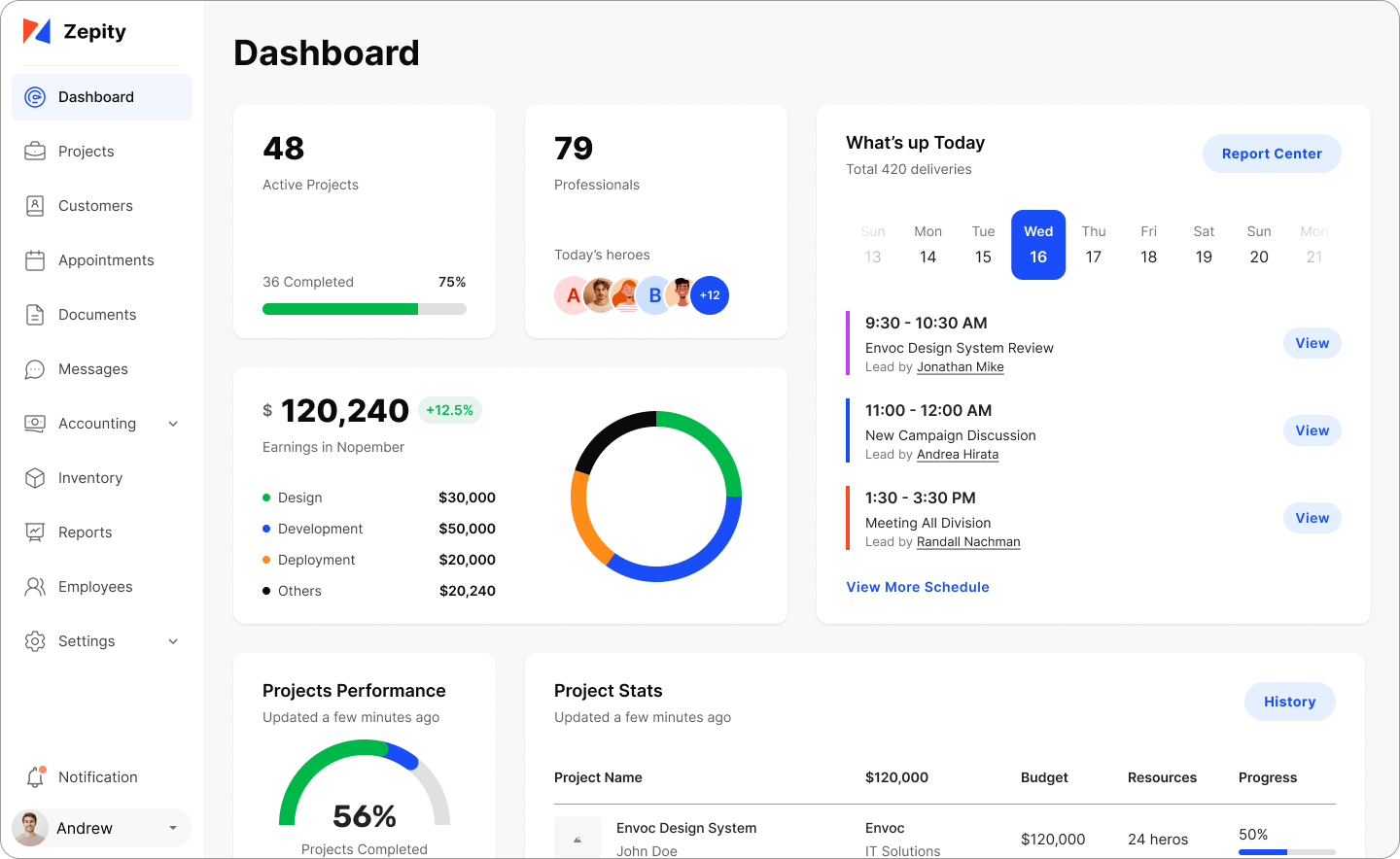Image resolution: width=1400 pixels, height=859 pixels.
Task: Open Projects from the sidebar icon
Action: pyautogui.click(x=35, y=151)
